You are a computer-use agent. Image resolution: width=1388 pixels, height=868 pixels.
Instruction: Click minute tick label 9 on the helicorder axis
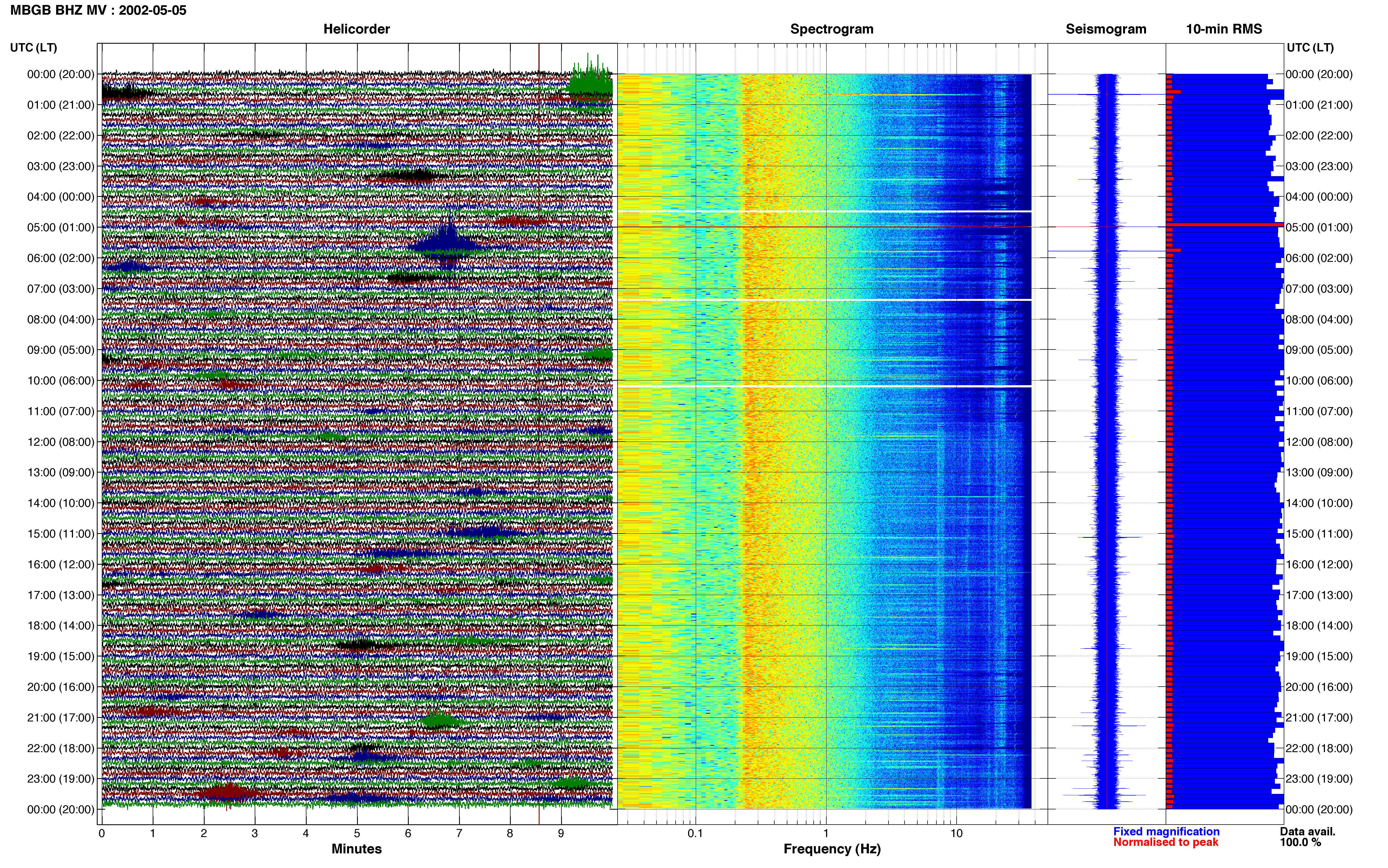561,833
